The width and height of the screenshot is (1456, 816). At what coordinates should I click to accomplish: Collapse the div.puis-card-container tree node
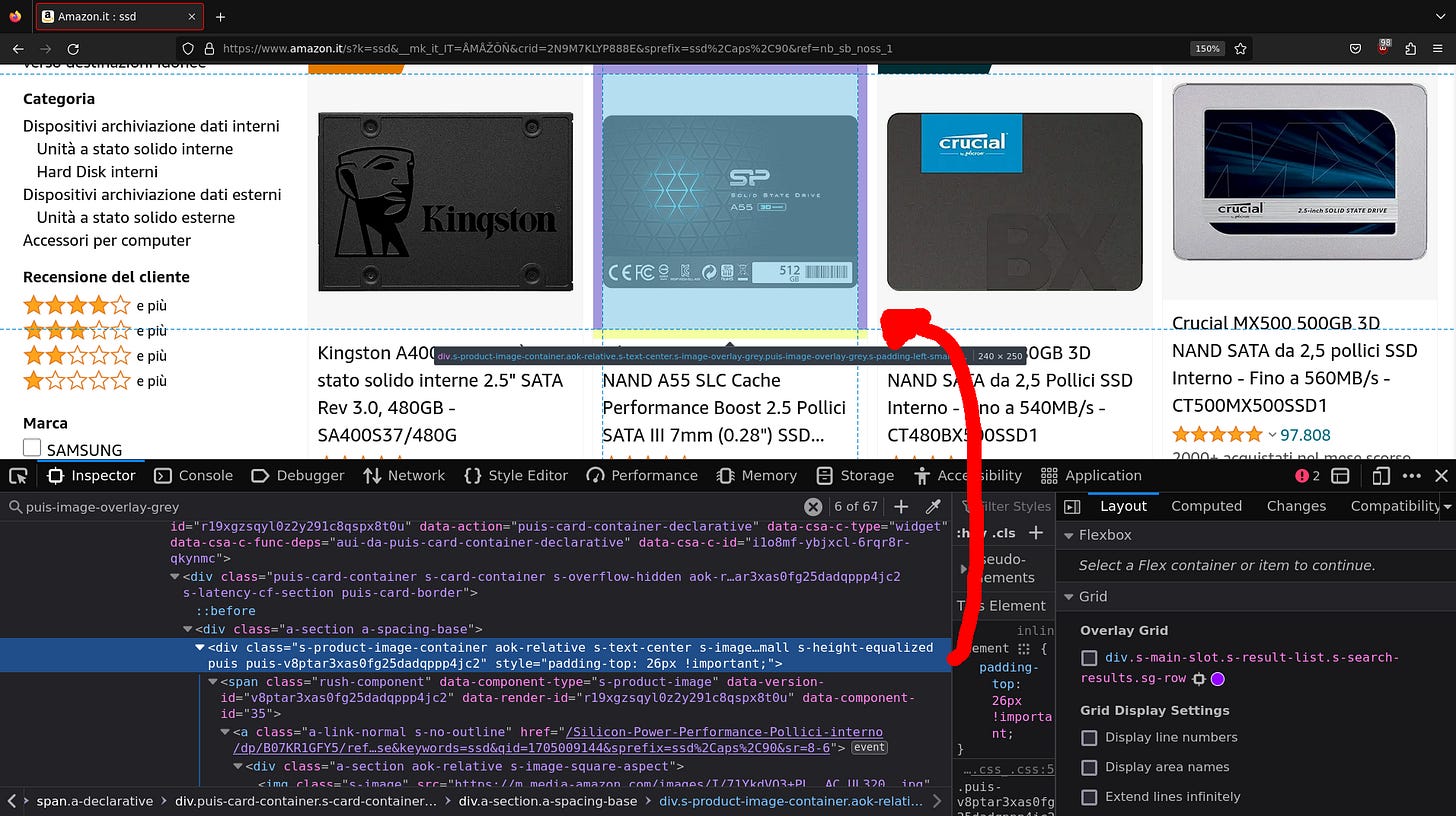pyautogui.click(x=175, y=576)
